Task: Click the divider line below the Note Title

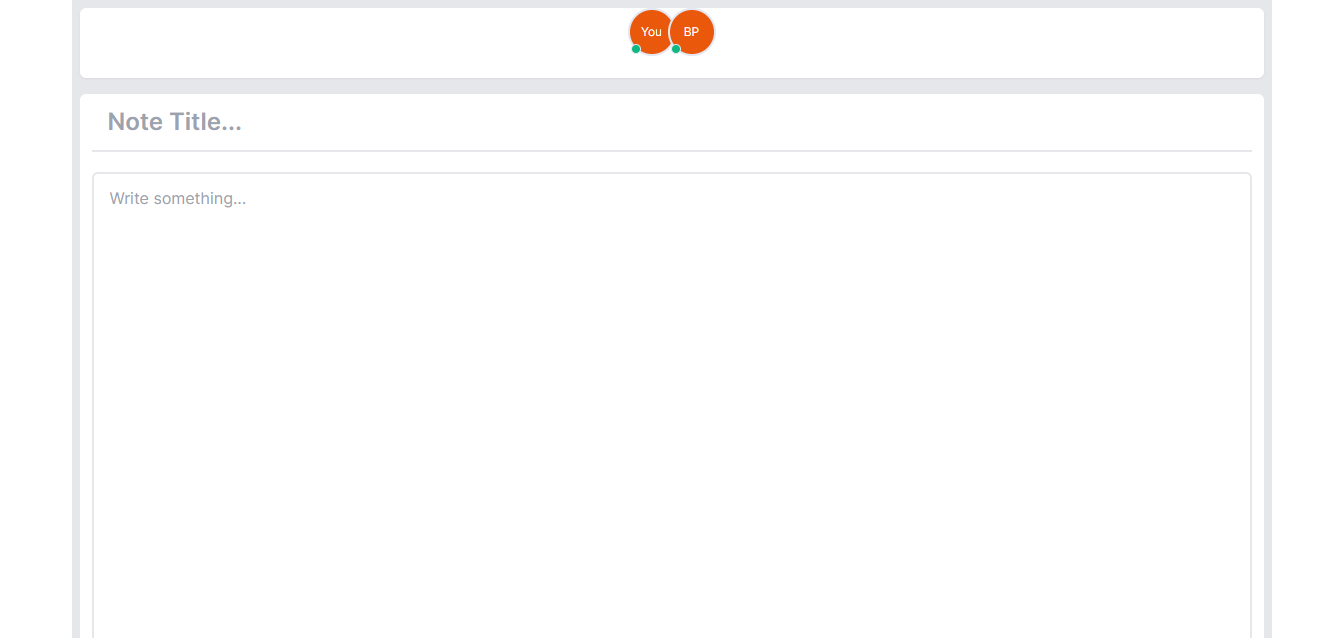Action: (672, 151)
